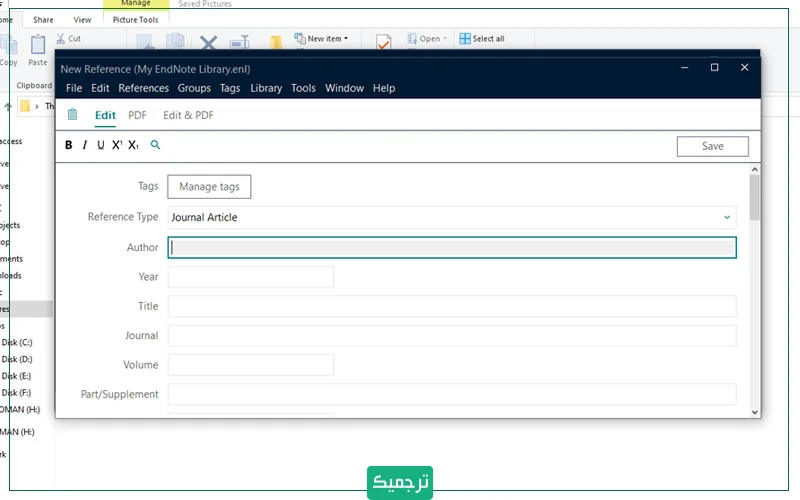Screen dimensions: 800x500
Task: Switch to the PDF tab
Action: pyautogui.click(x=137, y=115)
